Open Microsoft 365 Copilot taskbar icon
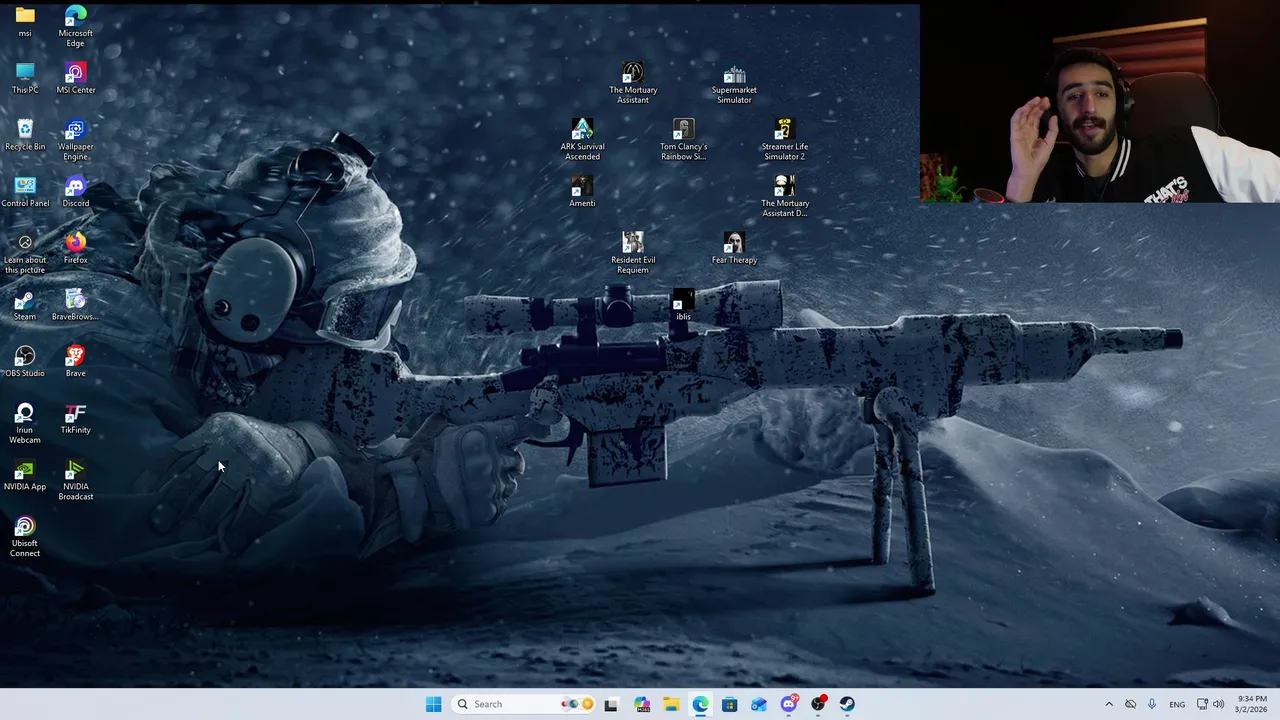Image resolution: width=1280 pixels, height=720 pixels. (x=641, y=704)
